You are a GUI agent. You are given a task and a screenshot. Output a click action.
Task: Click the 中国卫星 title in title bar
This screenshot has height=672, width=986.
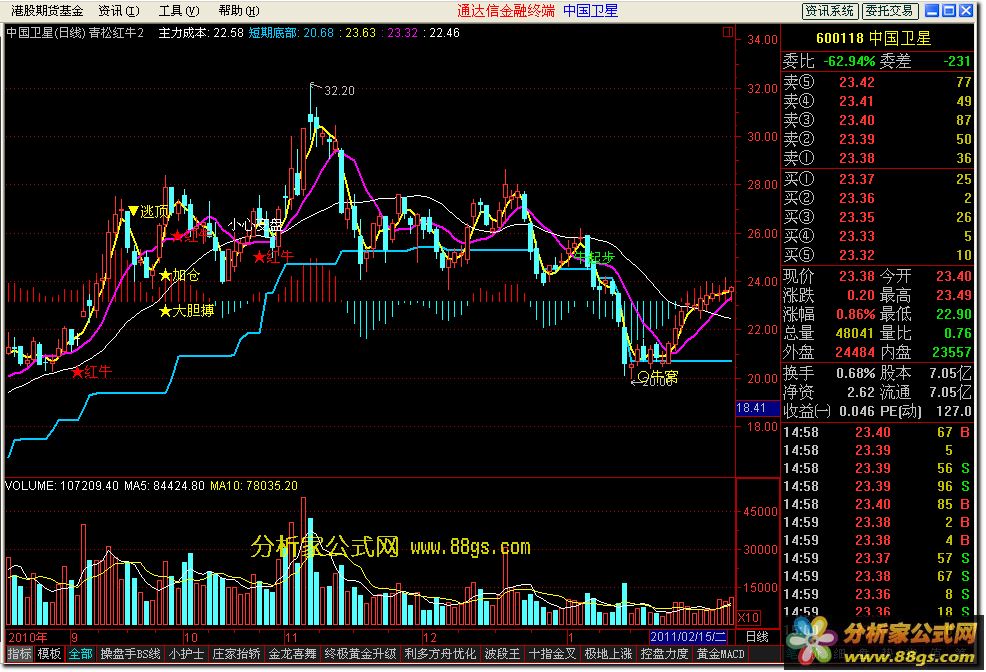(x=590, y=11)
